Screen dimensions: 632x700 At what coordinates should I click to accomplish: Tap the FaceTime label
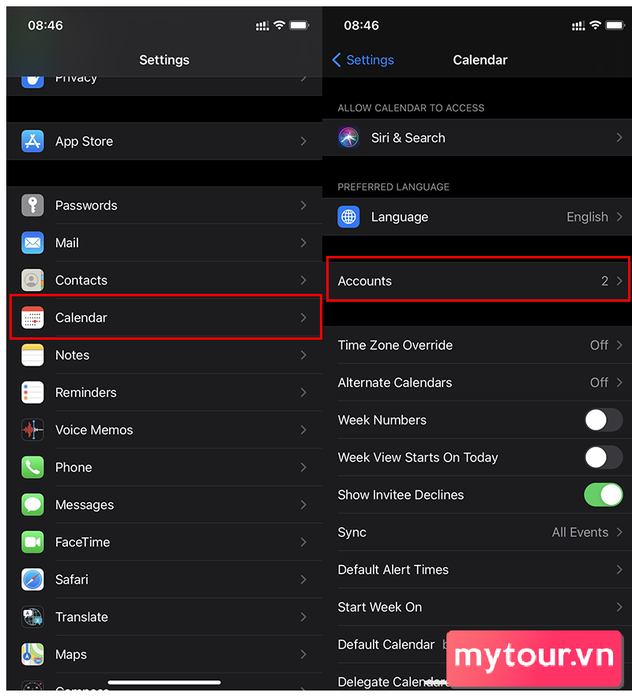point(83,542)
